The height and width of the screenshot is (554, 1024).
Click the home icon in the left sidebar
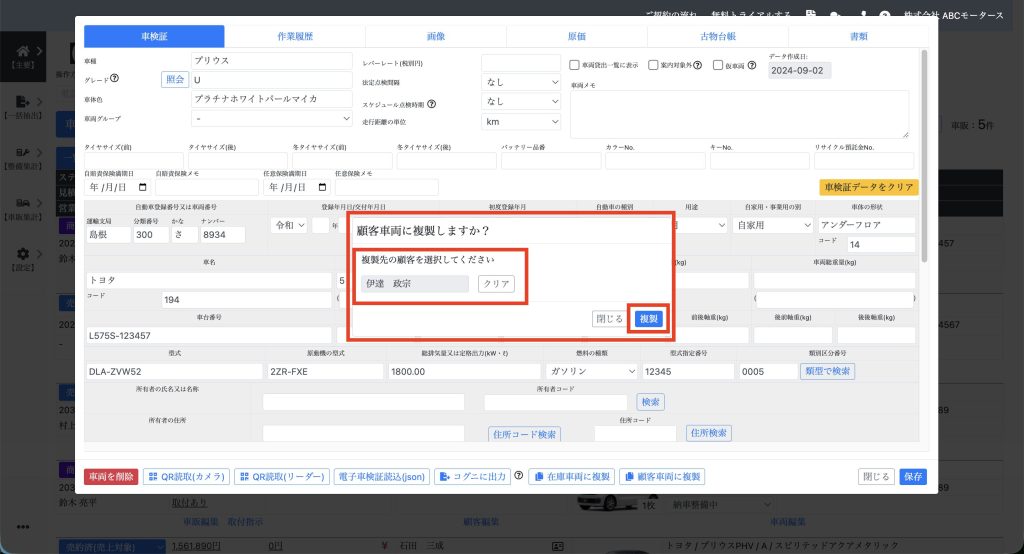(x=24, y=51)
